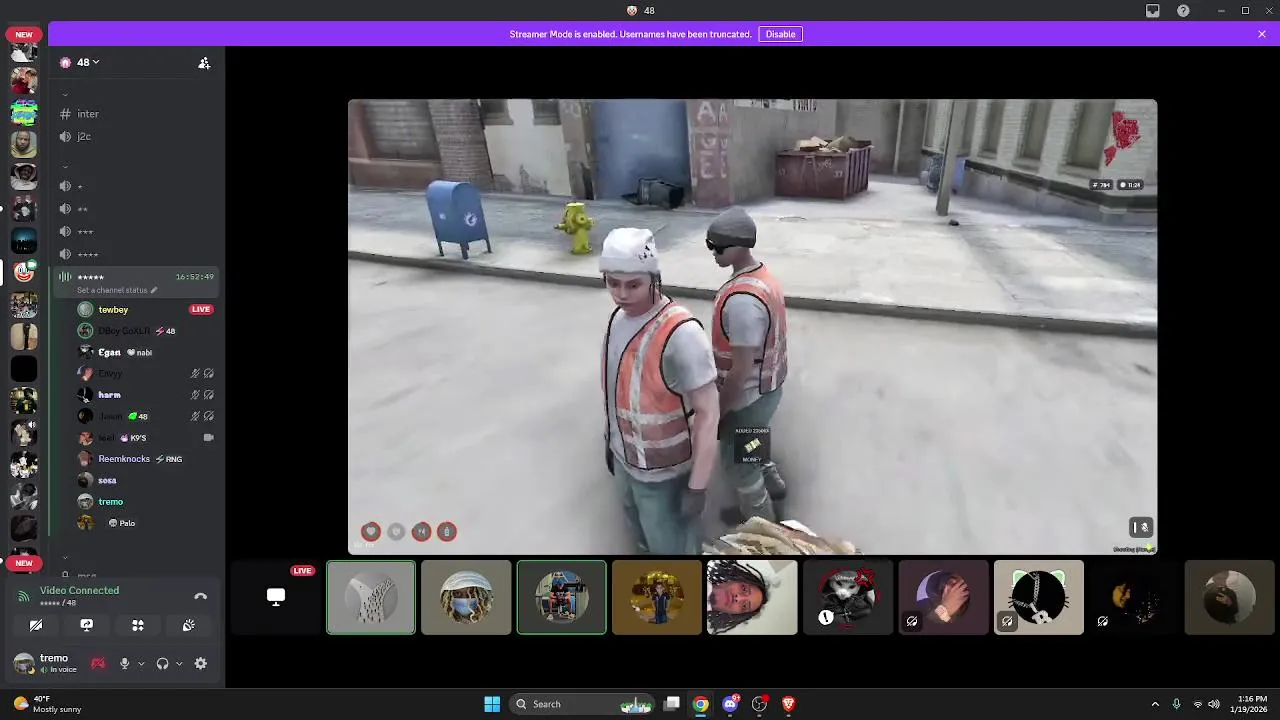Open Google Chrome from the taskbar
This screenshot has width=1280, height=720.
click(x=701, y=704)
